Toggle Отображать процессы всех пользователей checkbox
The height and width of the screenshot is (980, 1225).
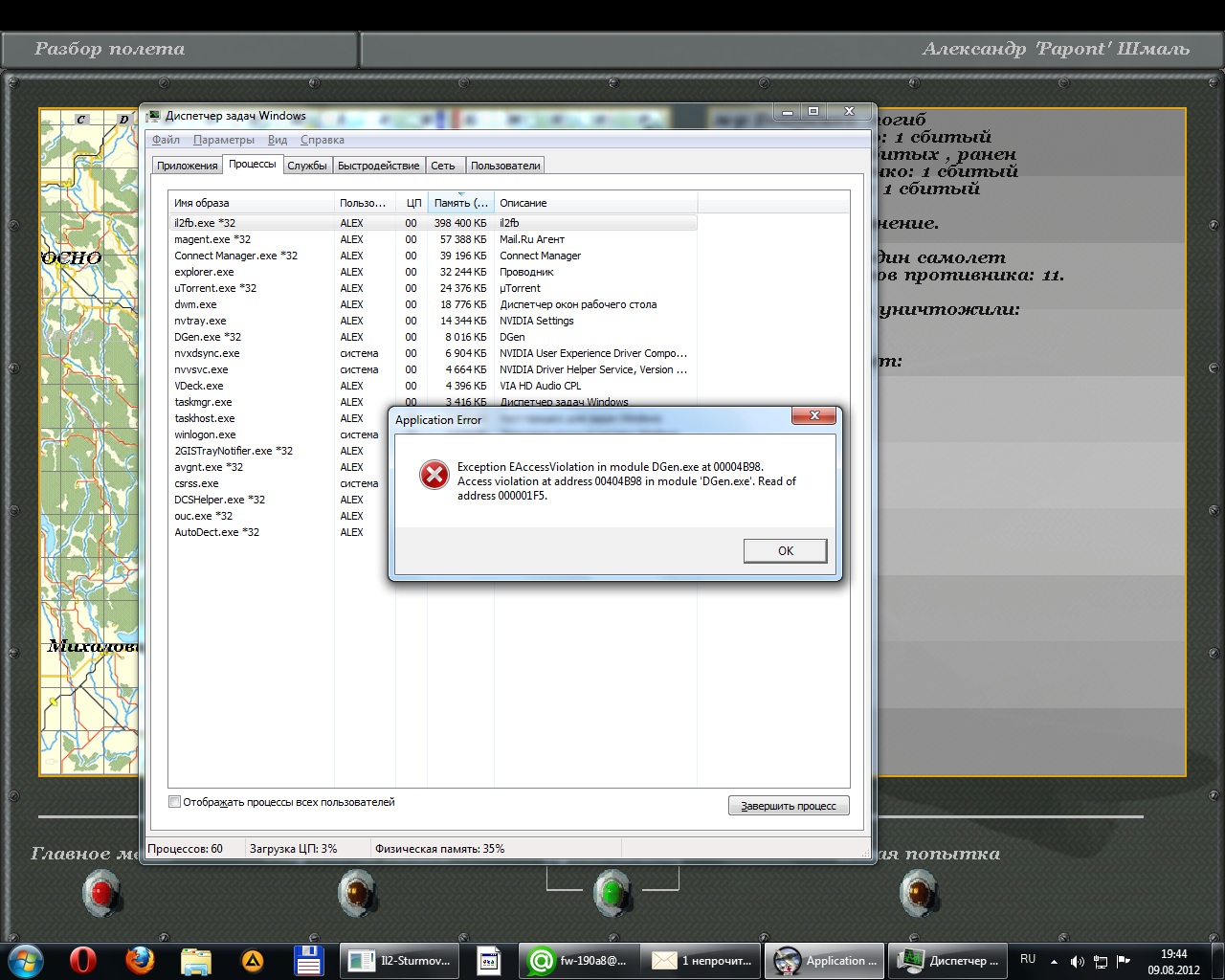point(174,802)
